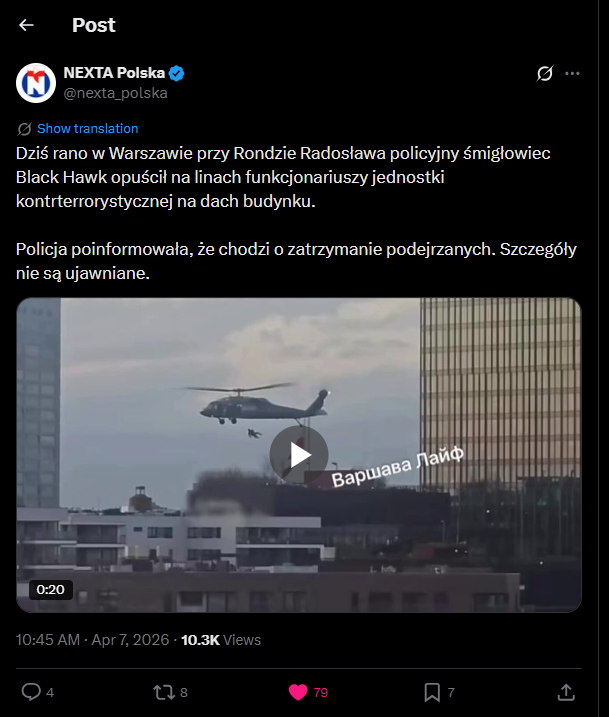
Task: Open Grok icon beside the more menu
Action: pyautogui.click(x=545, y=73)
